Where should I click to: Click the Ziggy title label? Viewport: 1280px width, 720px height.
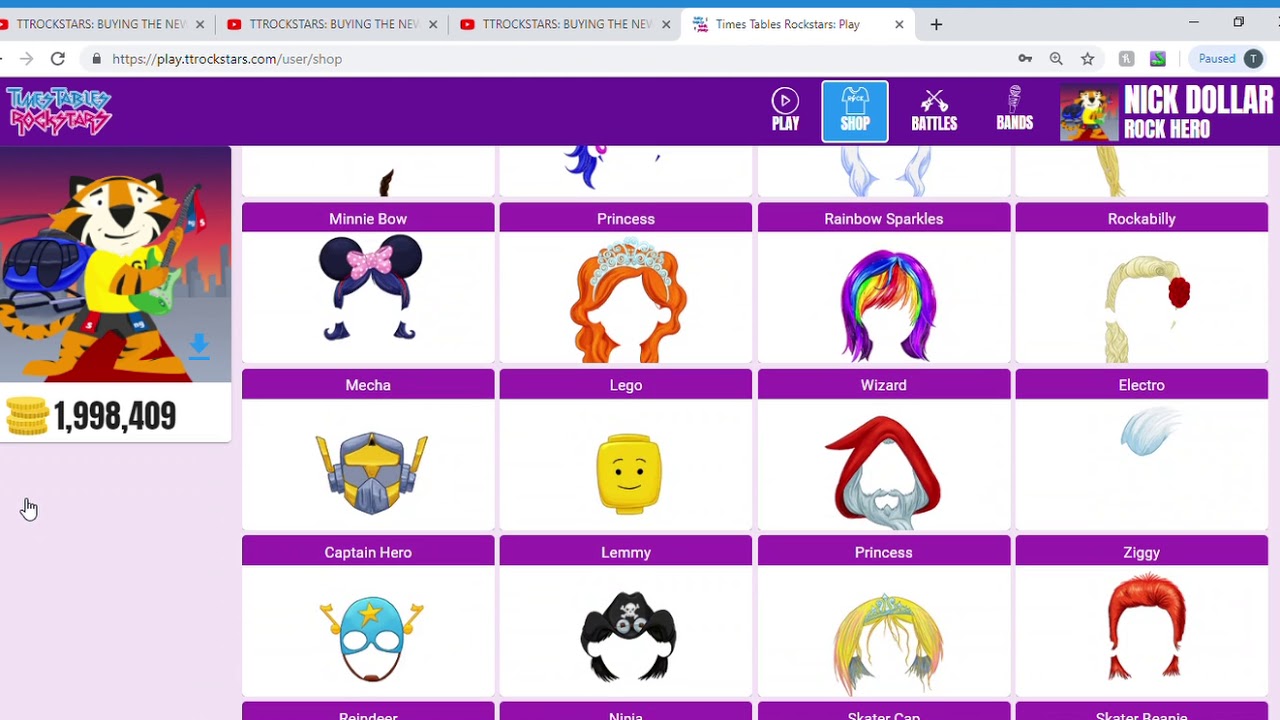tap(1142, 552)
